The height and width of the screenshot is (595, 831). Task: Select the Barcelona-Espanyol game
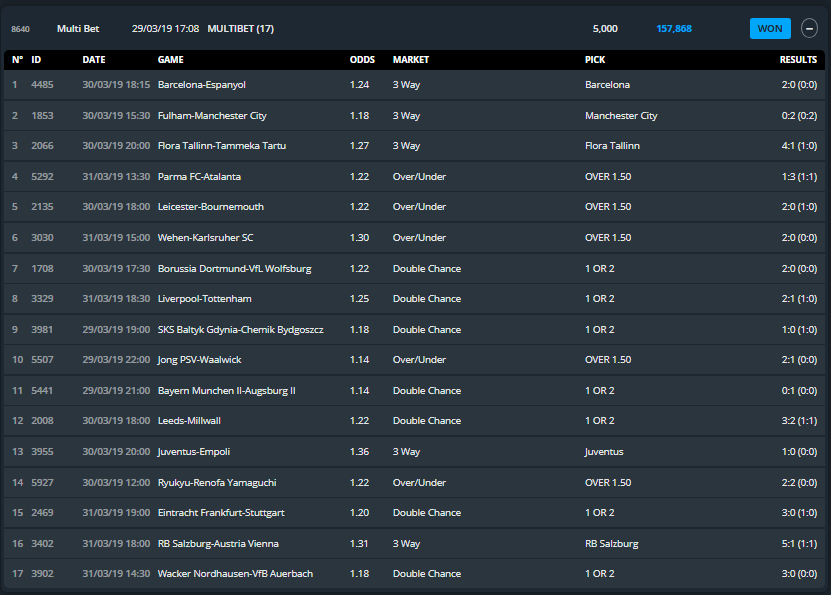(201, 85)
